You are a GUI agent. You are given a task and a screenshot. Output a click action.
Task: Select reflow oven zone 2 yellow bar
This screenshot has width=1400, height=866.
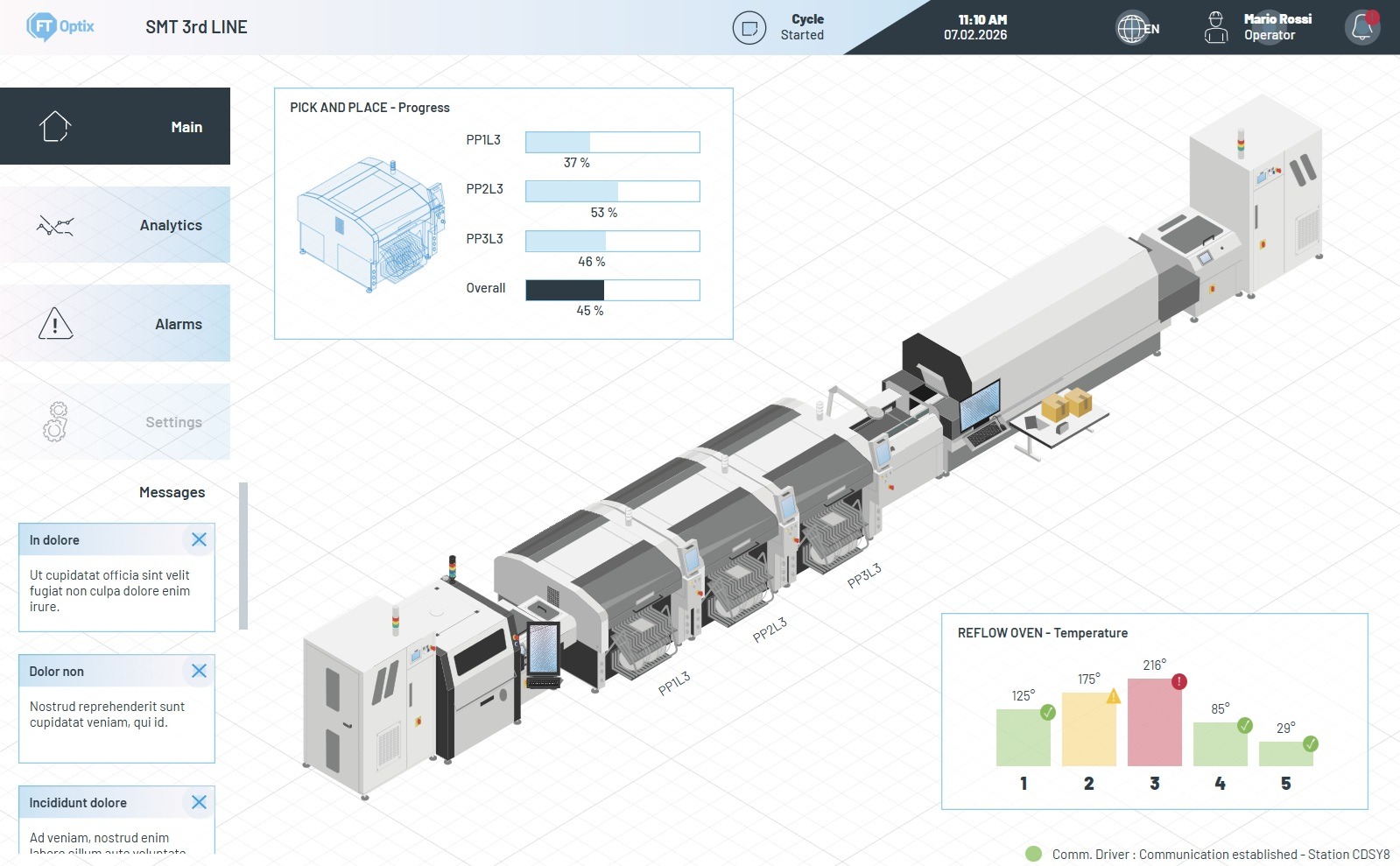point(1088,729)
